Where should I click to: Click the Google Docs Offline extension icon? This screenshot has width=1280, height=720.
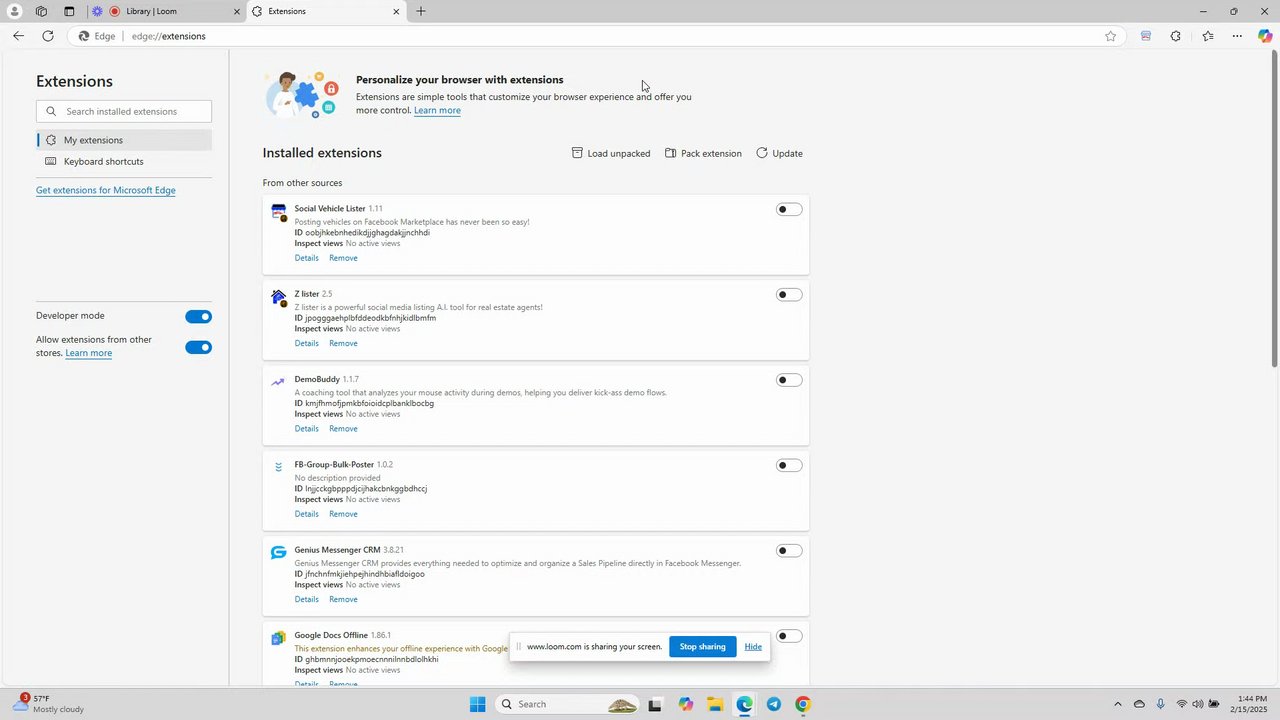coord(278,638)
